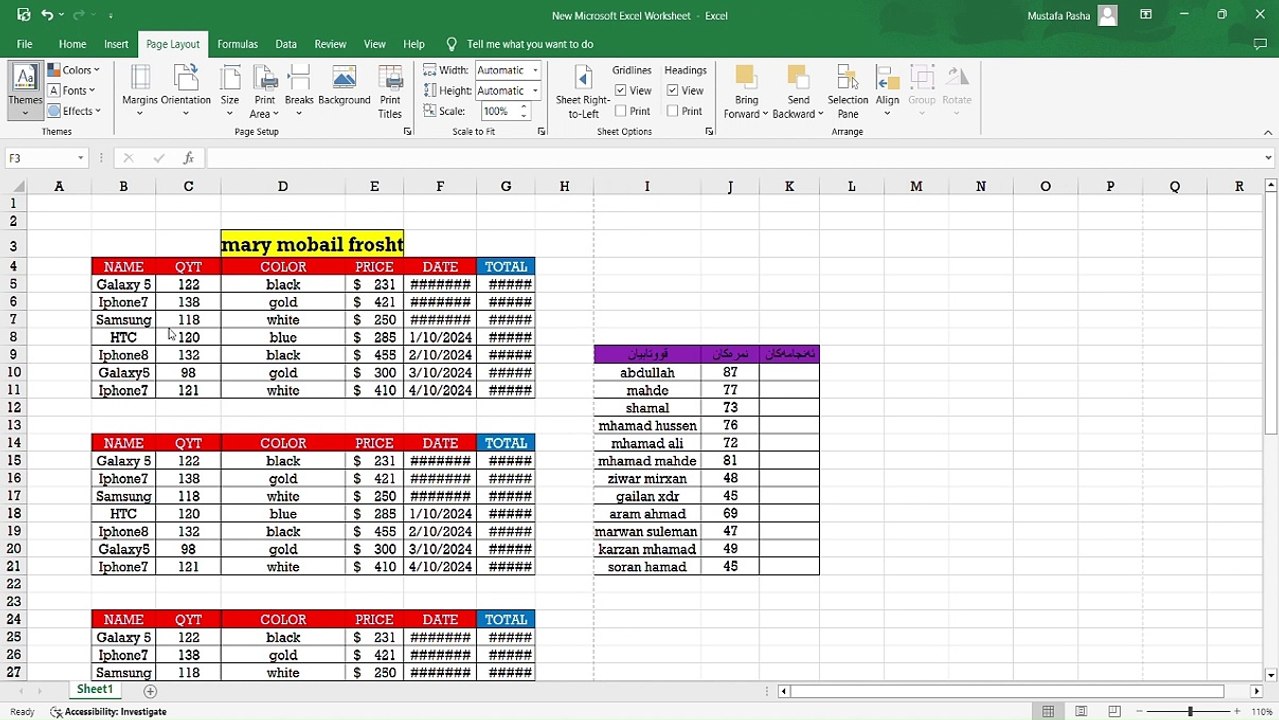
Task: Open the Width Automatic dropdown
Action: [535, 70]
